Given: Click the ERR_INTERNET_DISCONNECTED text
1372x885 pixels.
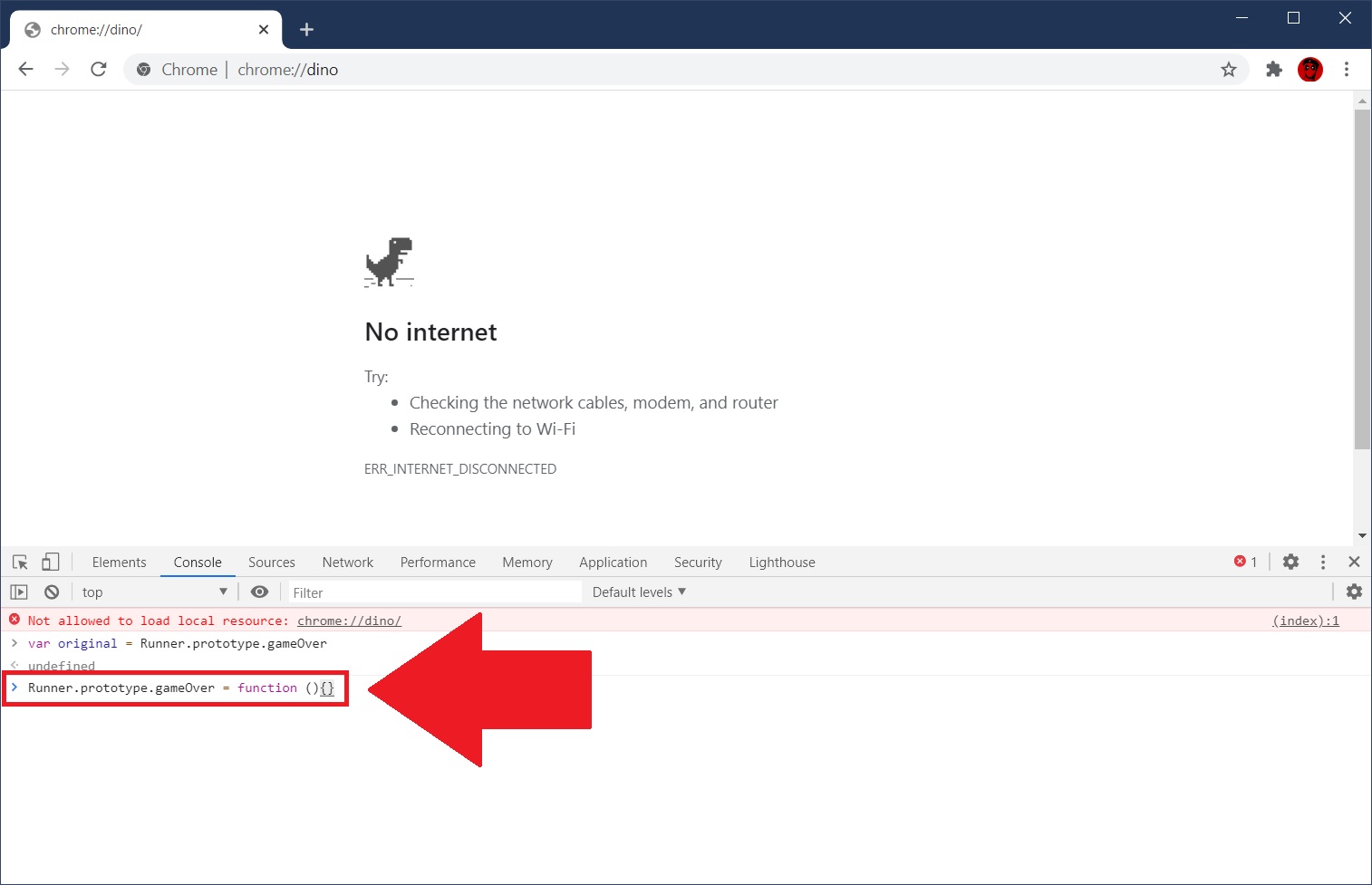Looking at the screenshot, I should coord(460,469).
